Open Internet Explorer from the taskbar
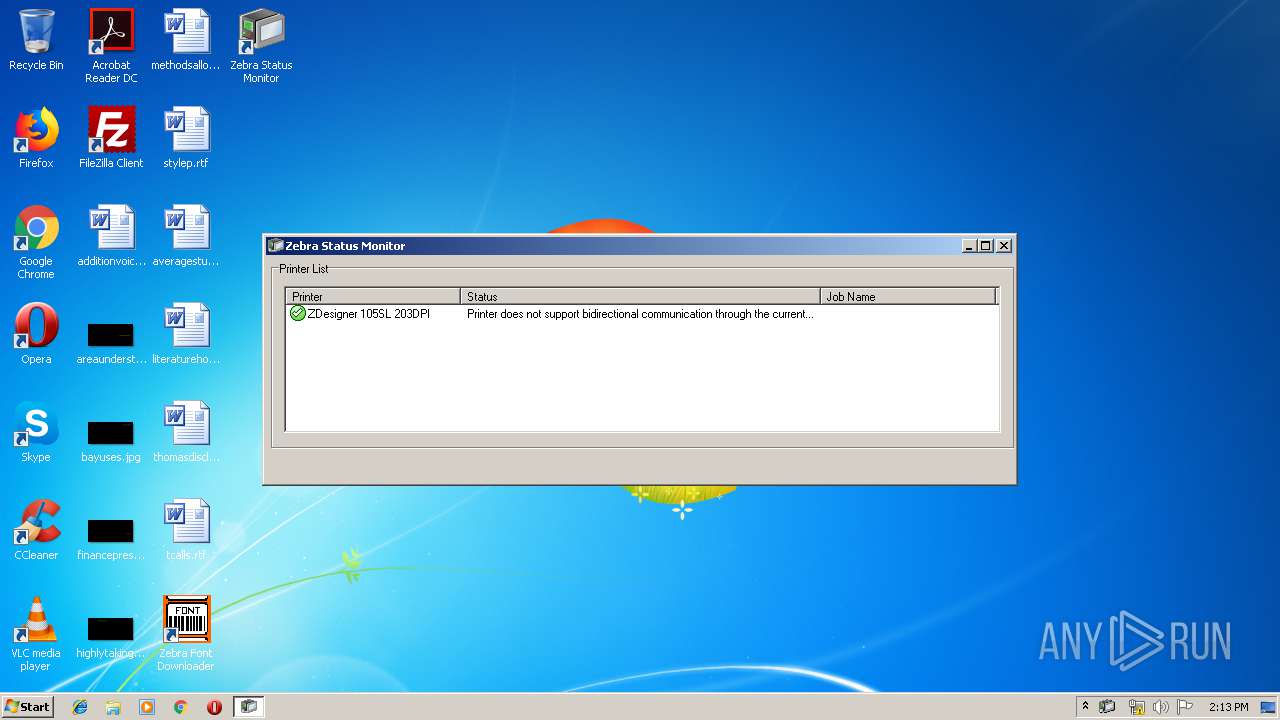This screenshot has height=720, width=1280. [80, 707]
